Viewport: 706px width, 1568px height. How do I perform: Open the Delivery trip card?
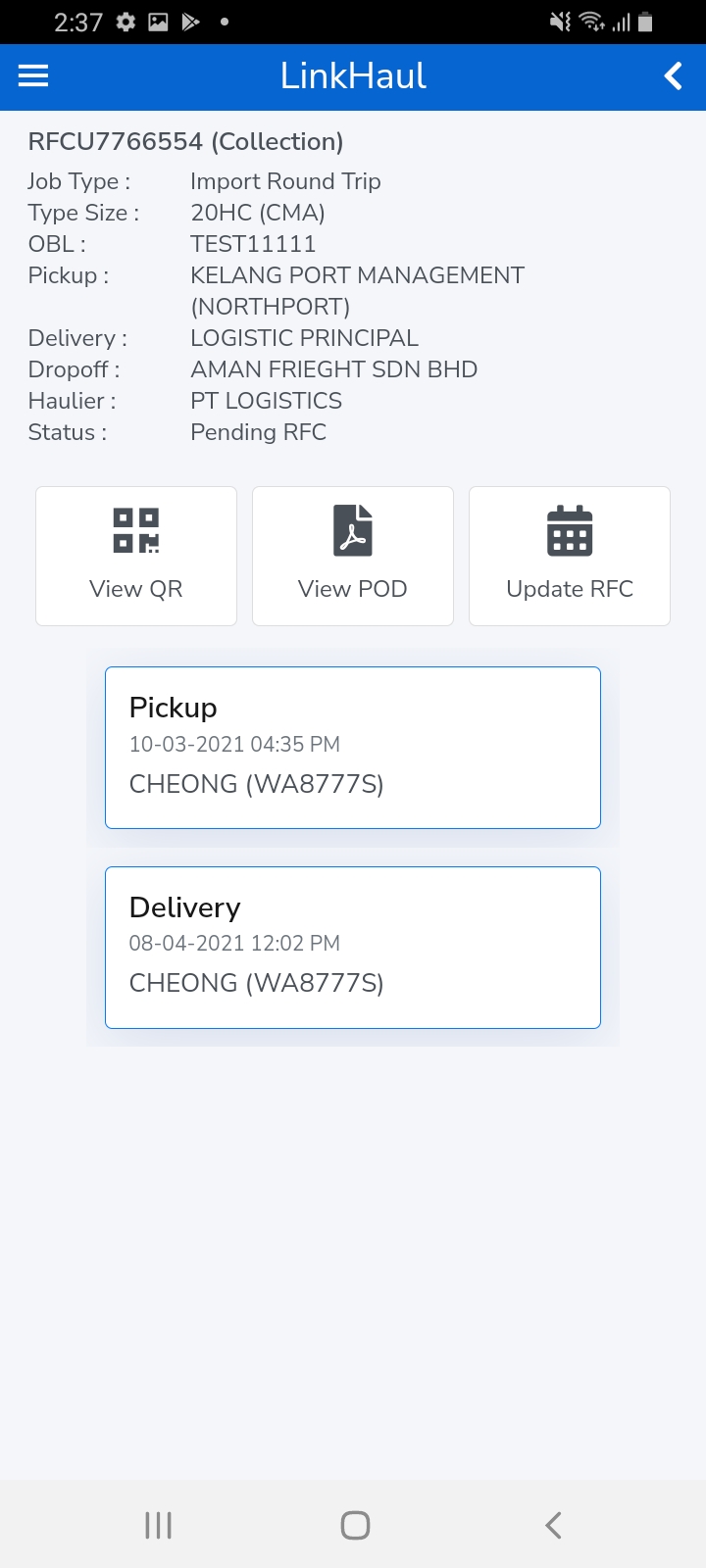point(353,947)
